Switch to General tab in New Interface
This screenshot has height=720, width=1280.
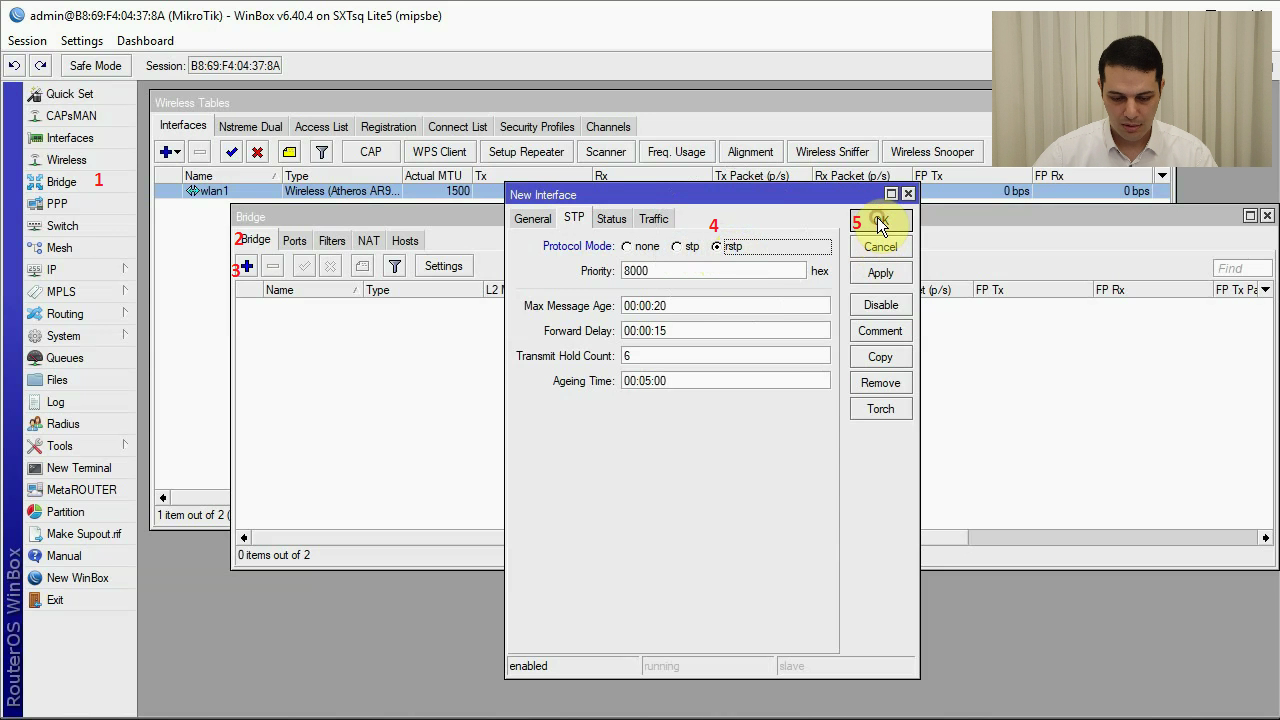(x=532, y=219)
